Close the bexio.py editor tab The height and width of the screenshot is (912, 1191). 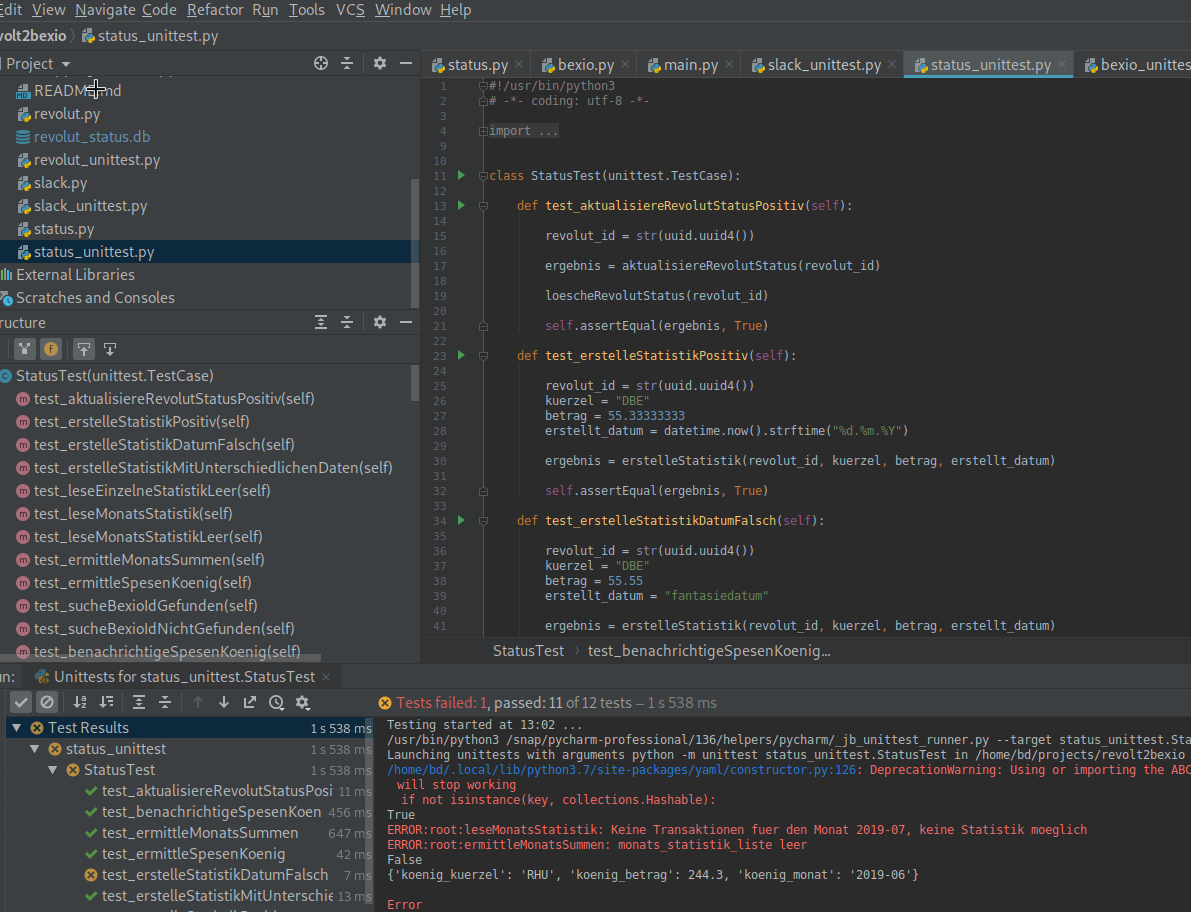(625, 65)
